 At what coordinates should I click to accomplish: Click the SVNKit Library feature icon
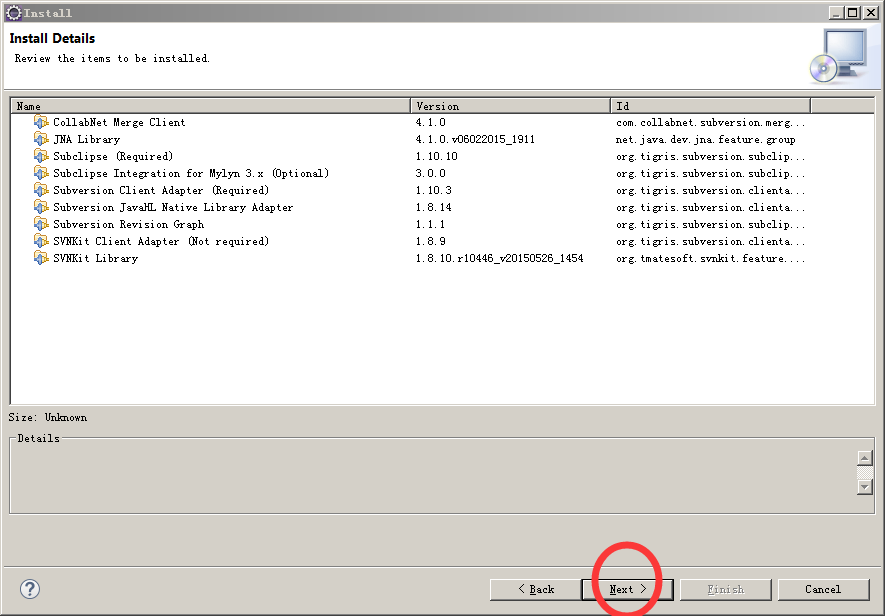41,258
